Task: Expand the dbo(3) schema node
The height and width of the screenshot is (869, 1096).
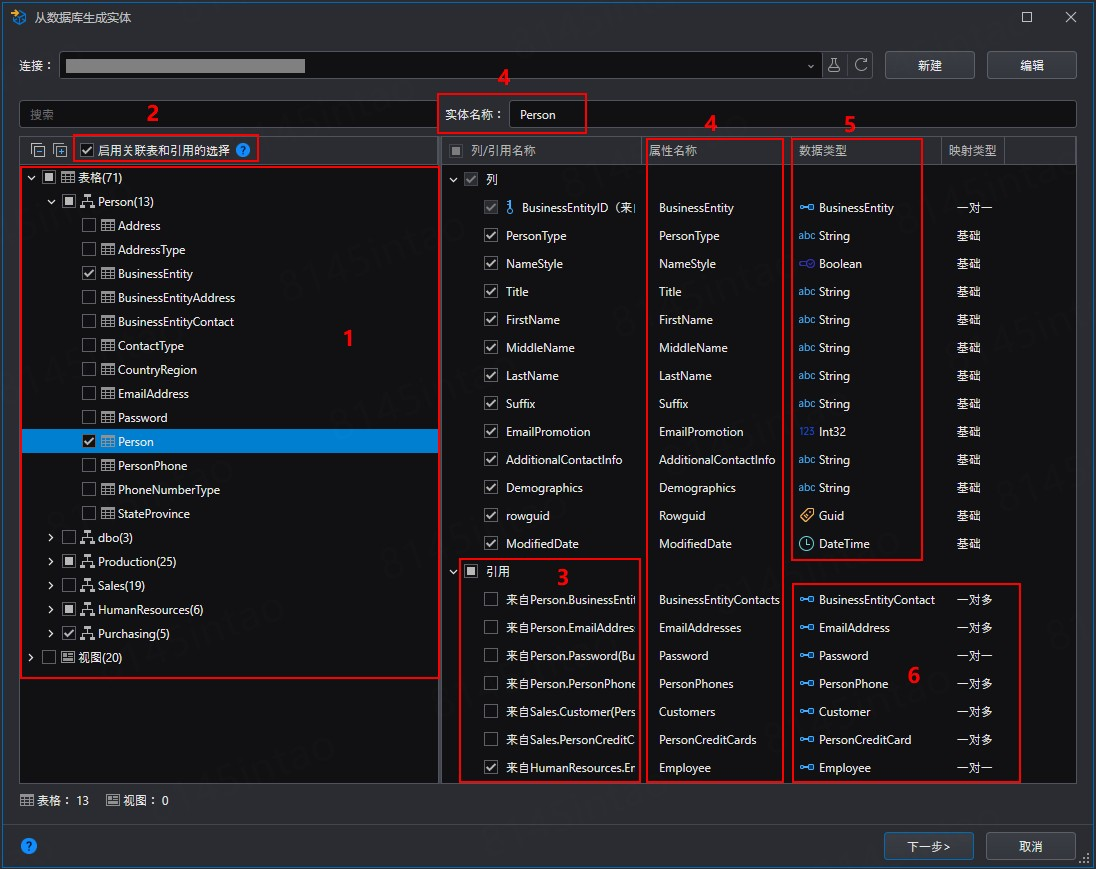Action: (x=51, y=537)
